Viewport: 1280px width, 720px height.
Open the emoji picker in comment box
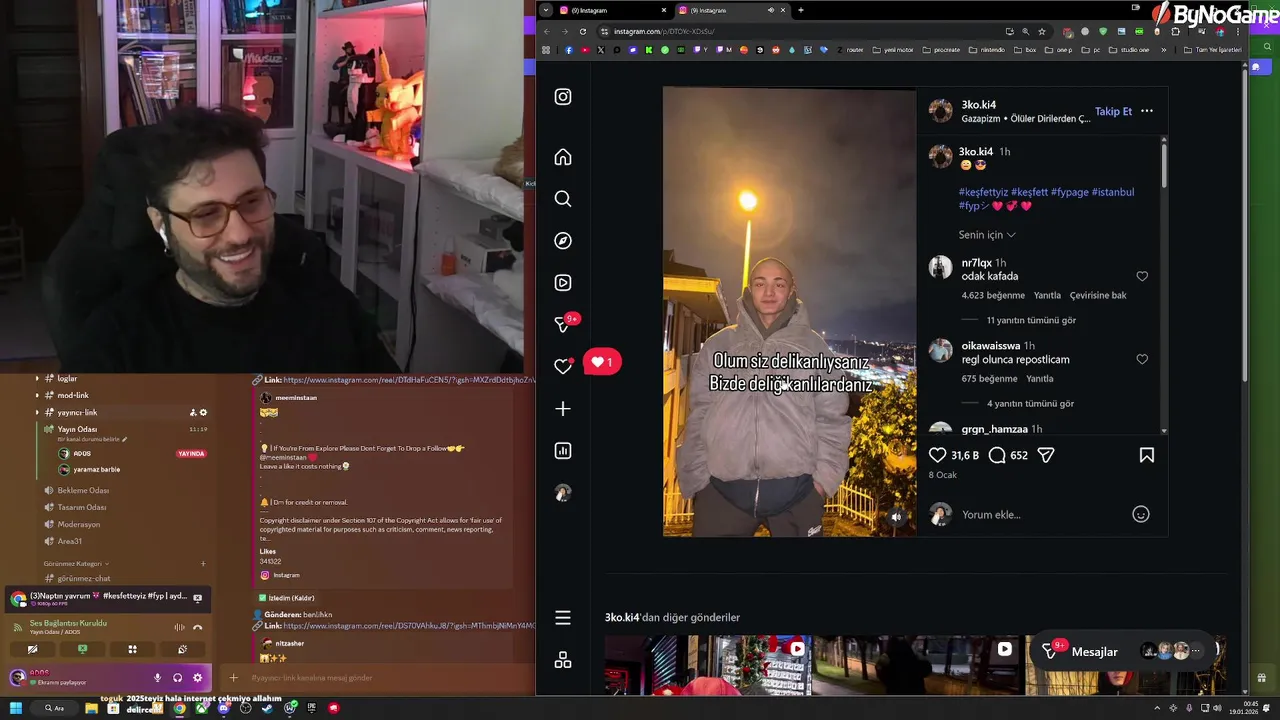coord(1140,514)
